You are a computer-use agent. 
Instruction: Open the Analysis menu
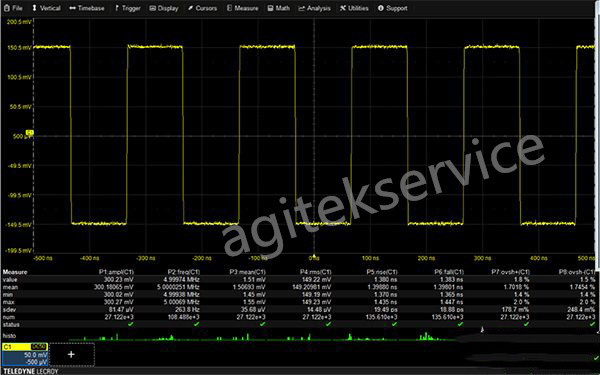[x=315, y=8]
